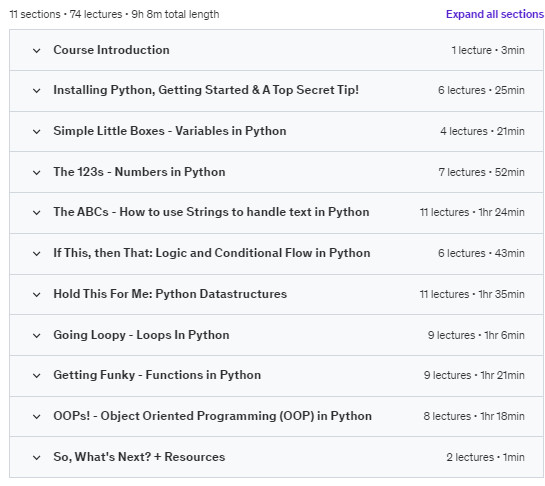Screen dimensions: 545x486
Task: Expand chevron for If This, then That
Action: tap(36, 254)
